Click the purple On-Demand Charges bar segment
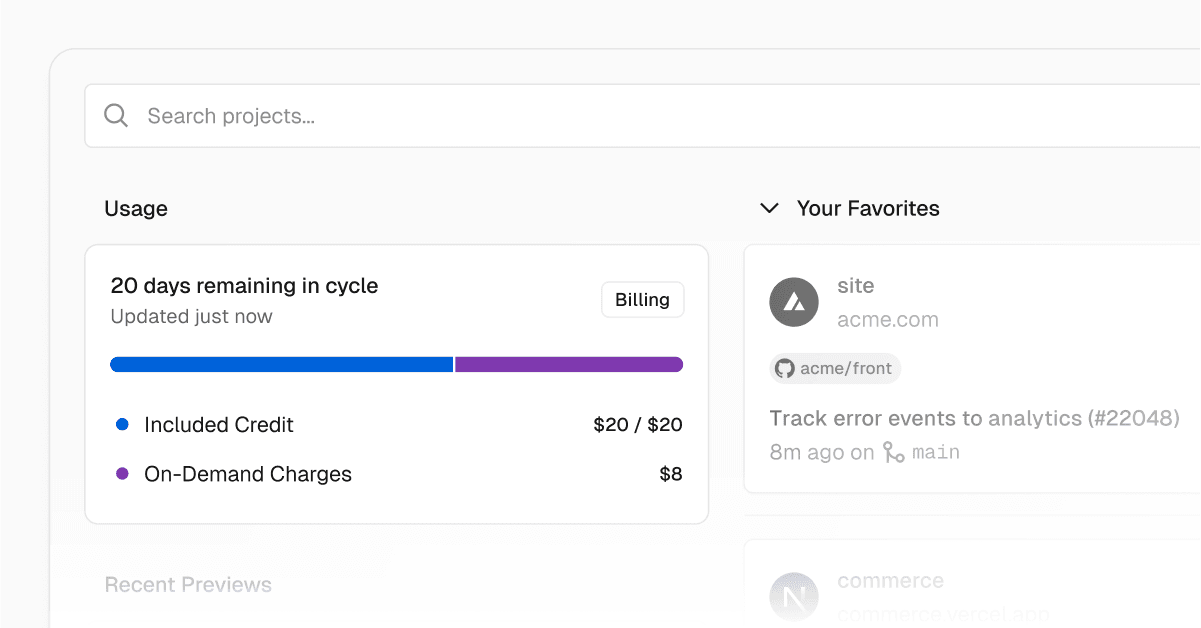This screenshot has height=628, width=1201. pyautogui.click(x=569, y=365)
